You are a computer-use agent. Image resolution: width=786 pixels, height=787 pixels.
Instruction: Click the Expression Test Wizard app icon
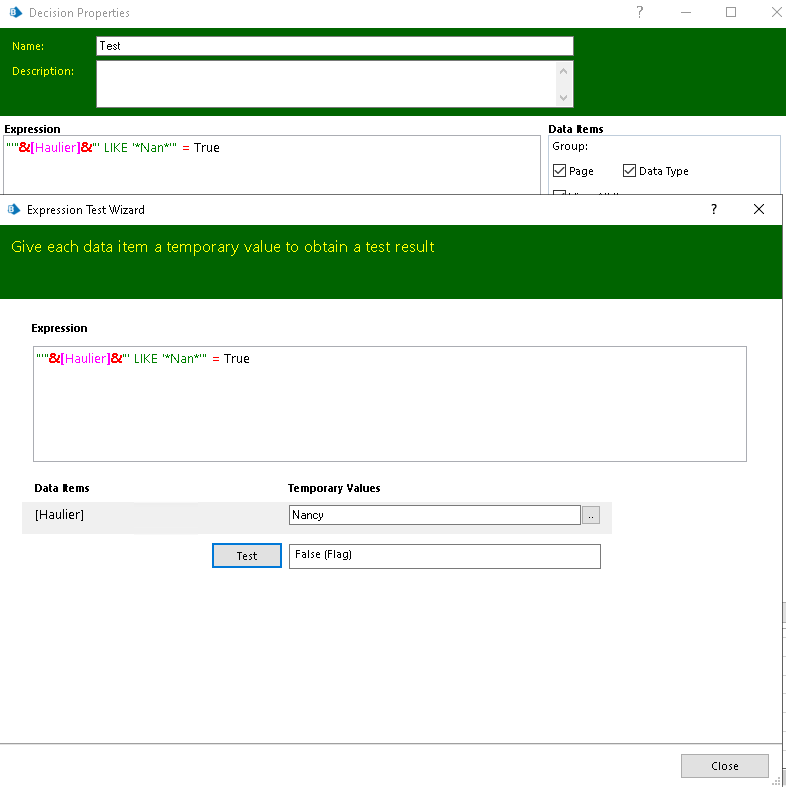pos(14,210)
